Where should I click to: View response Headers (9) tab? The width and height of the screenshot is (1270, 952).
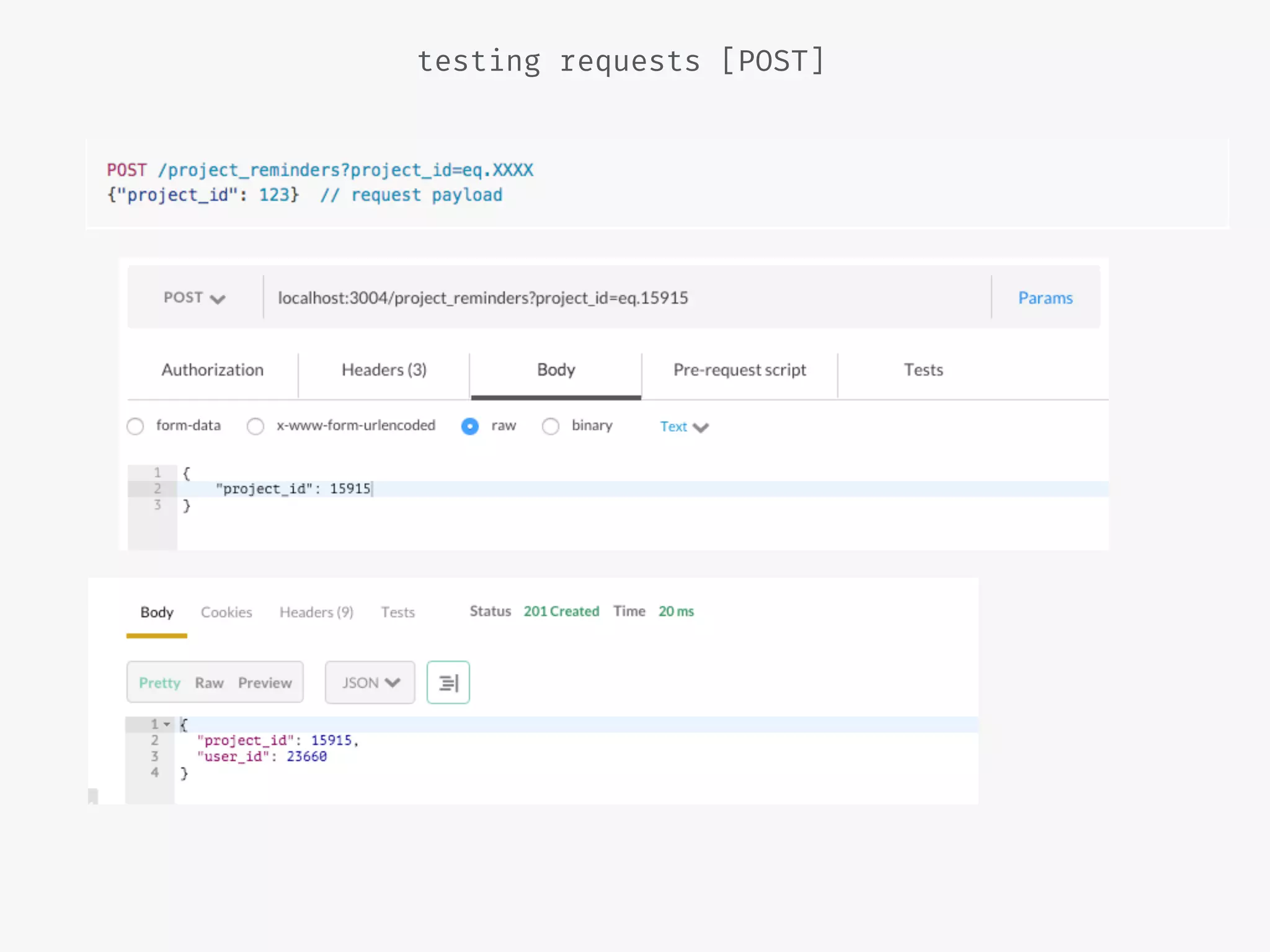[x=316, y=612]
